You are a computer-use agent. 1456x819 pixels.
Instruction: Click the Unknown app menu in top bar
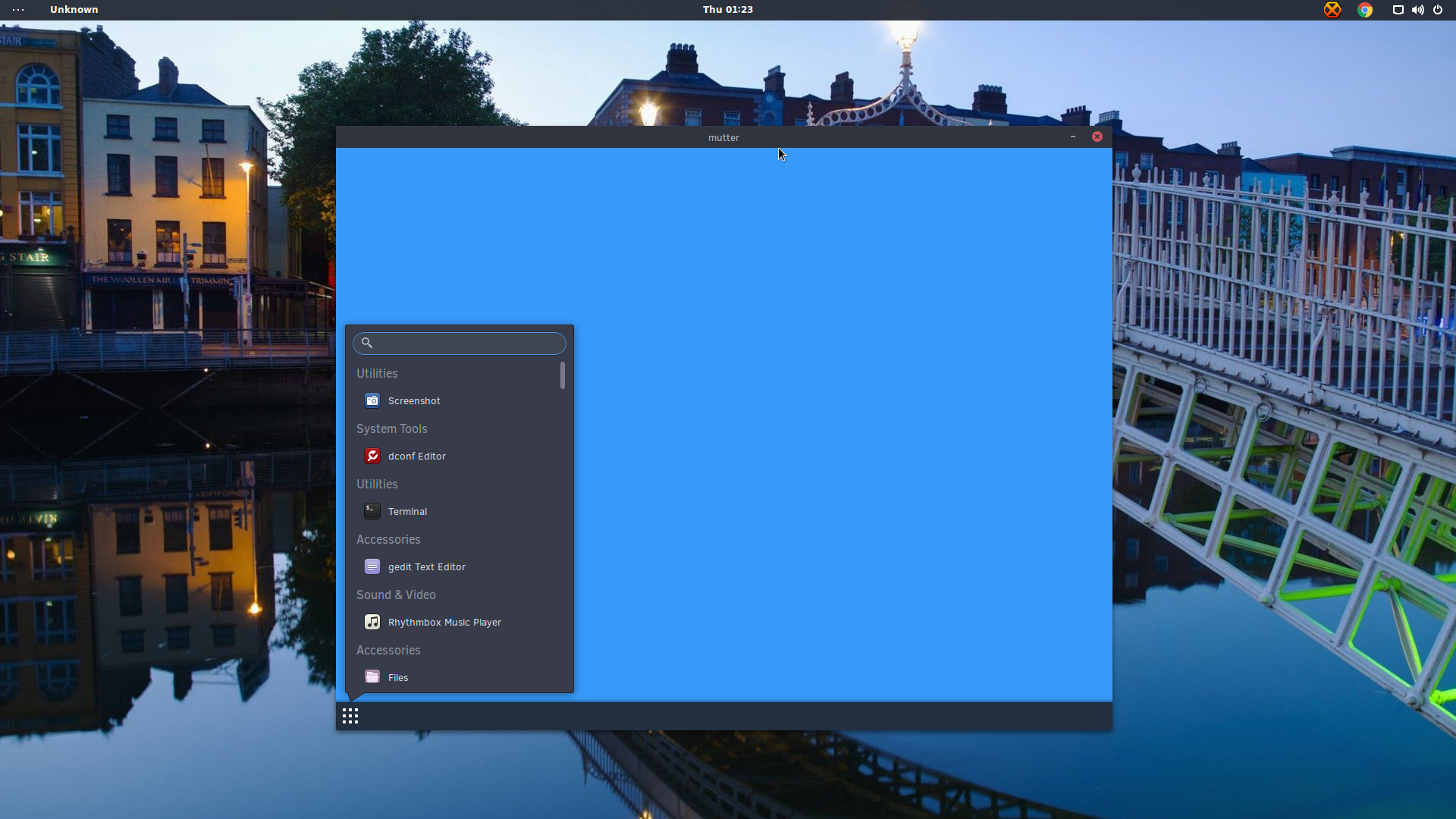(x=74, y=10)
